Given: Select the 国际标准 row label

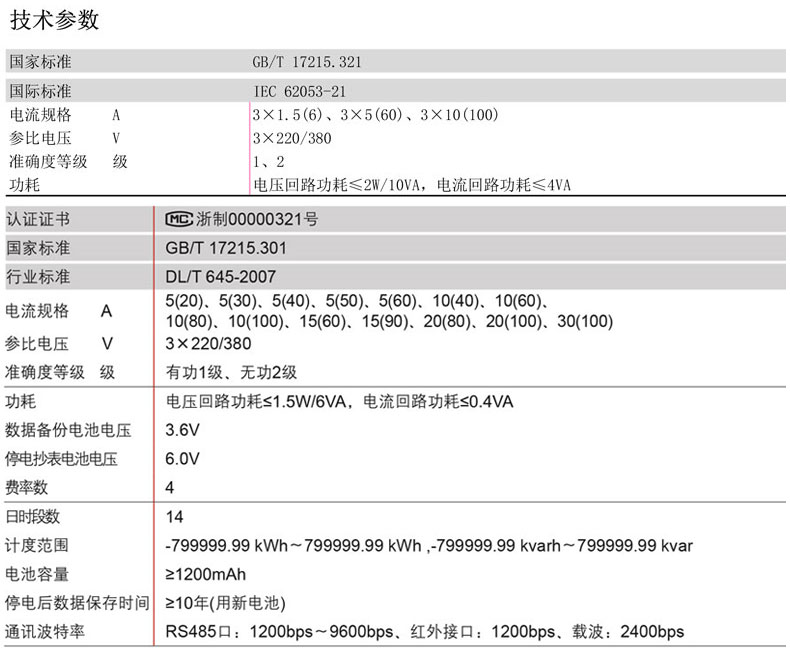Looking at the screenshot, I should pos(40,91).
